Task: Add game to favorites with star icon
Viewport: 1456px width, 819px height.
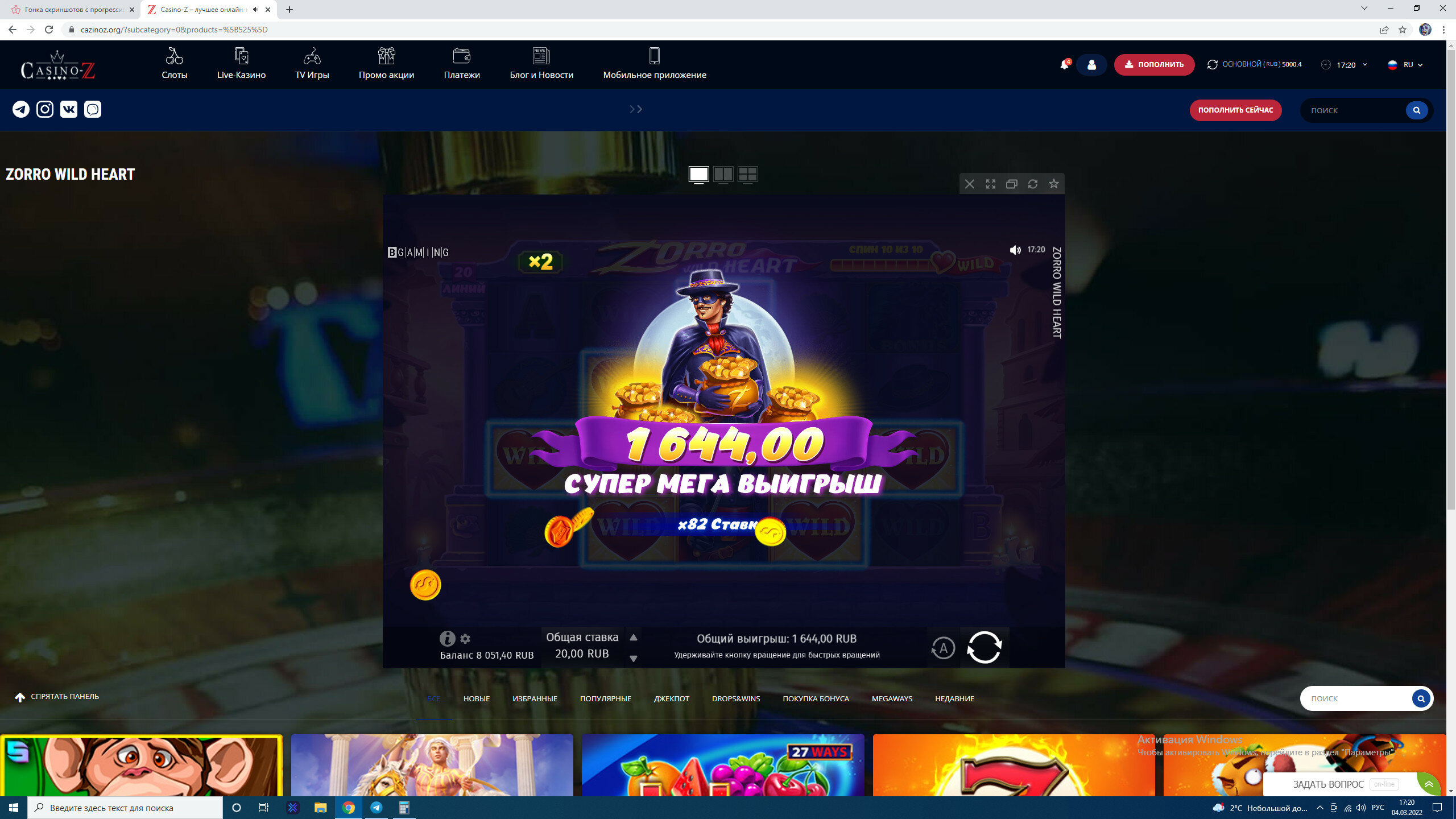Action: 1053,184
